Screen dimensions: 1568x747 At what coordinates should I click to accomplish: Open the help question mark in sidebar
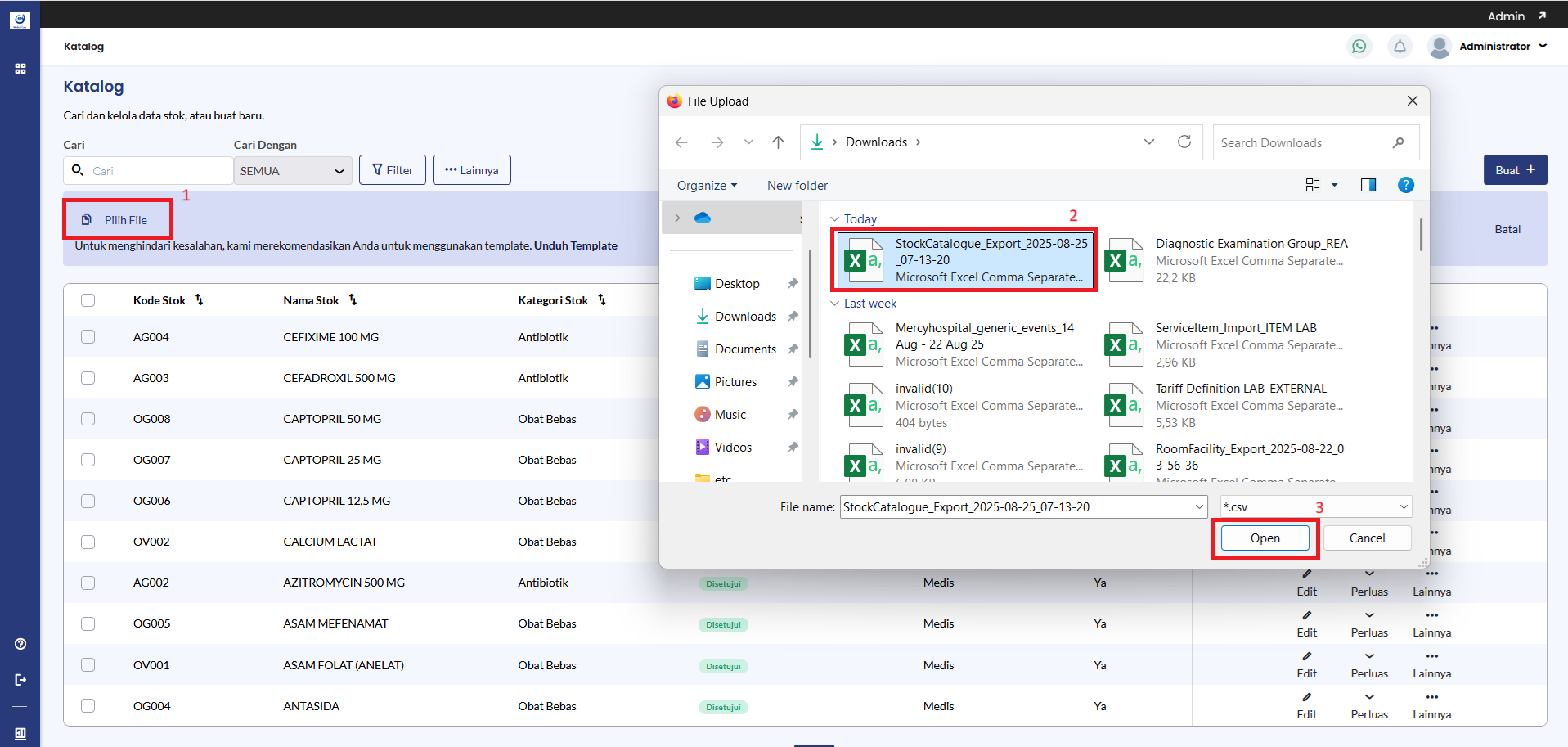point(20,644)
